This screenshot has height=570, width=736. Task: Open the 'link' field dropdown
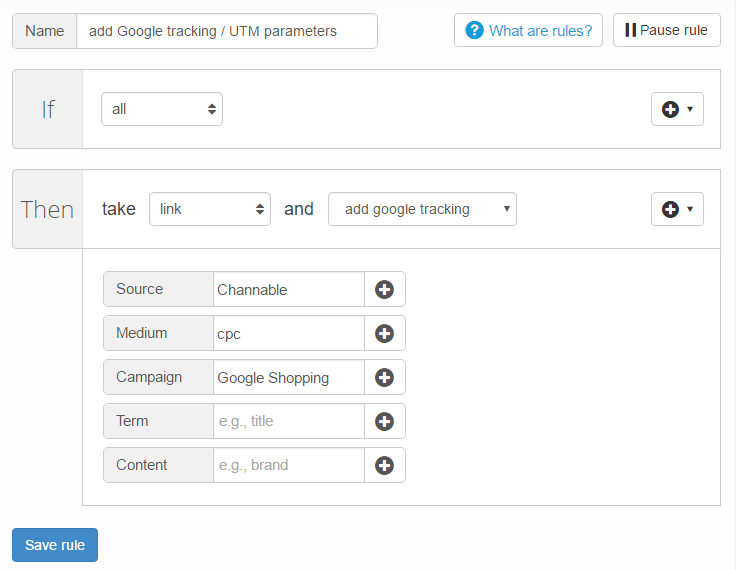210,209
